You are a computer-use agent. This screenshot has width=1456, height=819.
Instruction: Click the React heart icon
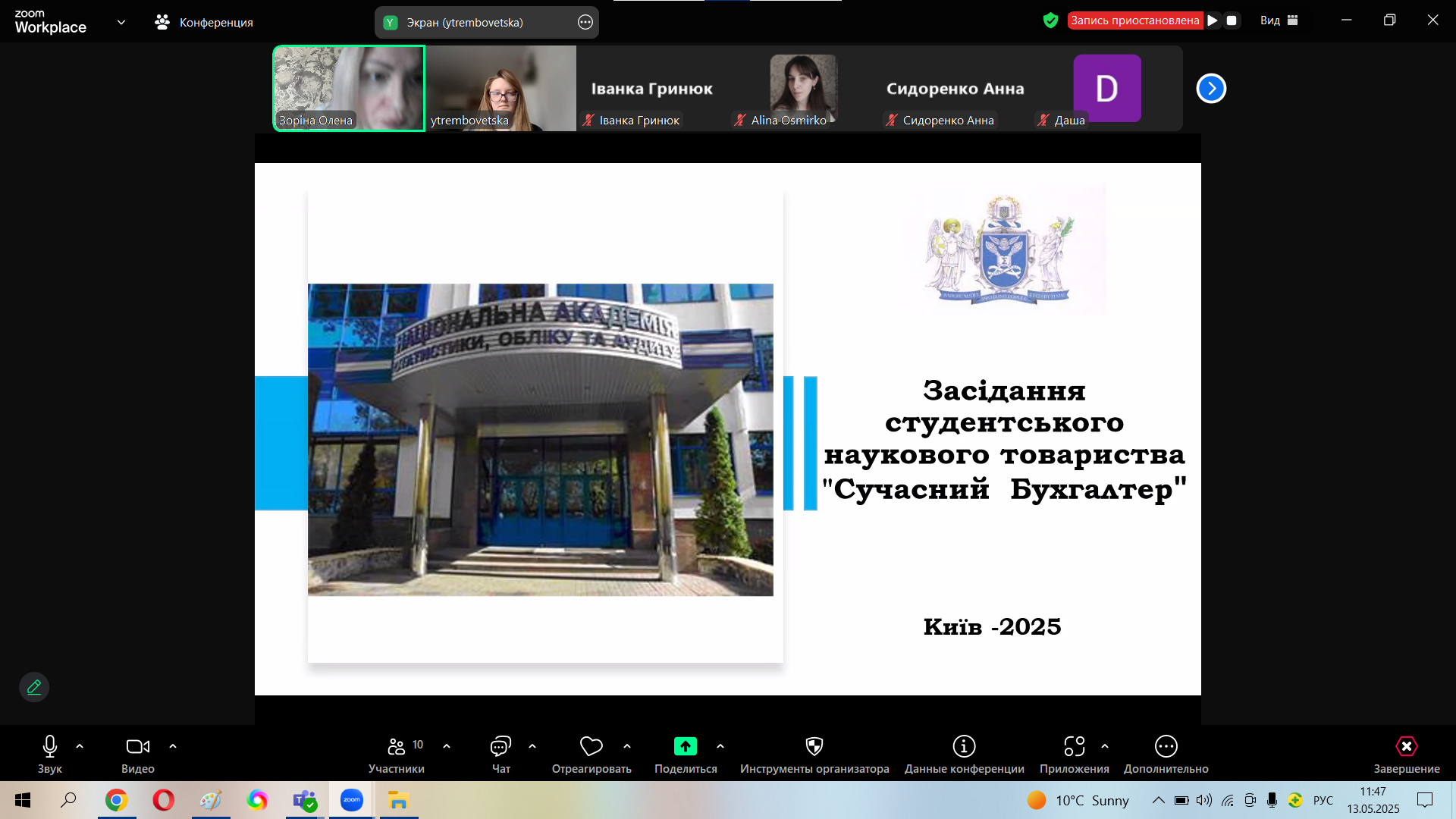[x=591, y=747]
